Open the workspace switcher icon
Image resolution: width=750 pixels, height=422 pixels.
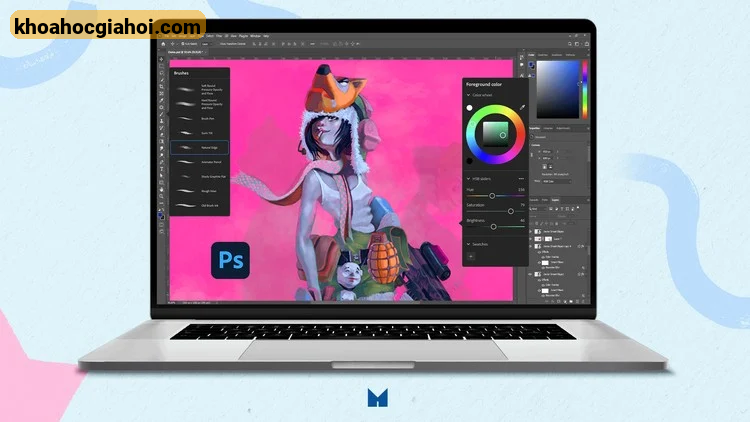pyautogui.click(x=577, y=44)
